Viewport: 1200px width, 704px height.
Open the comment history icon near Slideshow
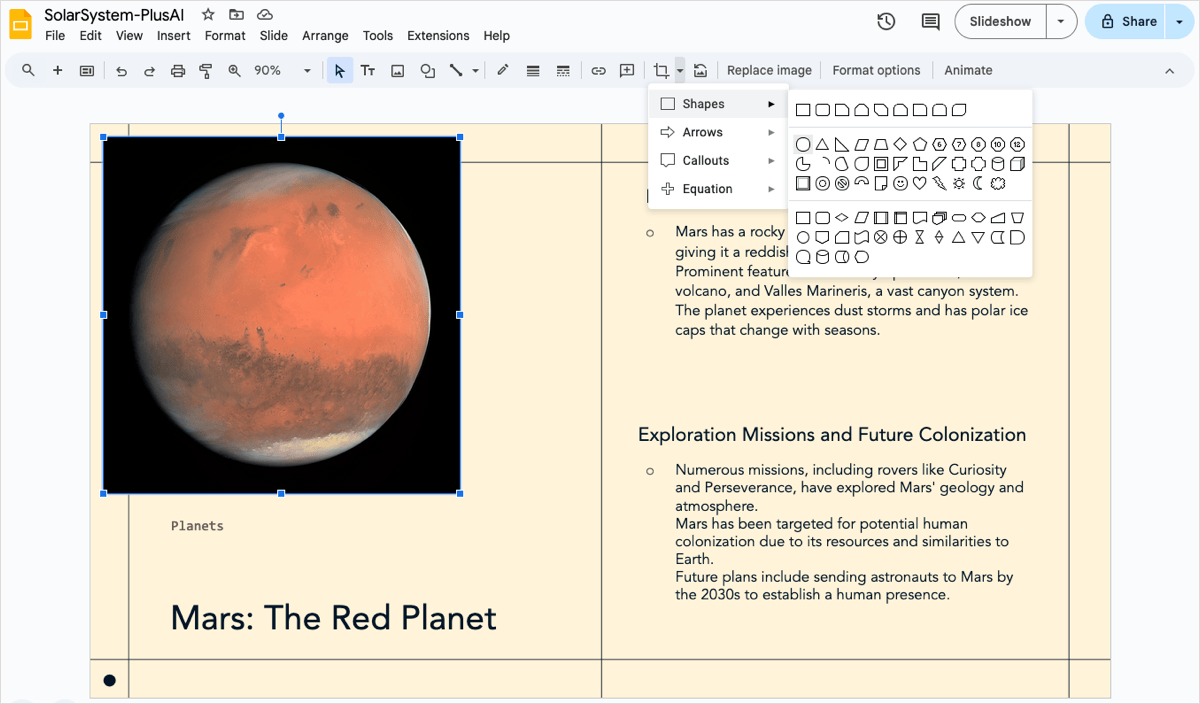pyautogui.click(x=930, y=21)
